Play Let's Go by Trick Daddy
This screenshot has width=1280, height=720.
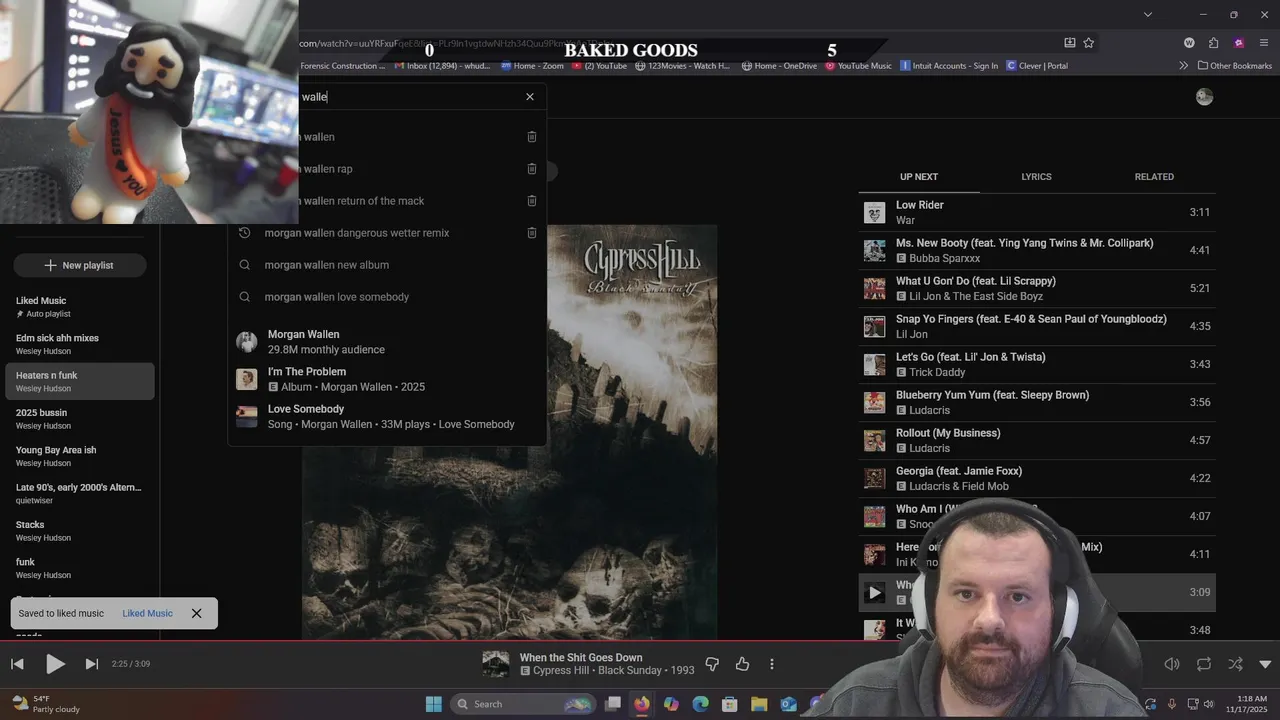point(1037,364)
